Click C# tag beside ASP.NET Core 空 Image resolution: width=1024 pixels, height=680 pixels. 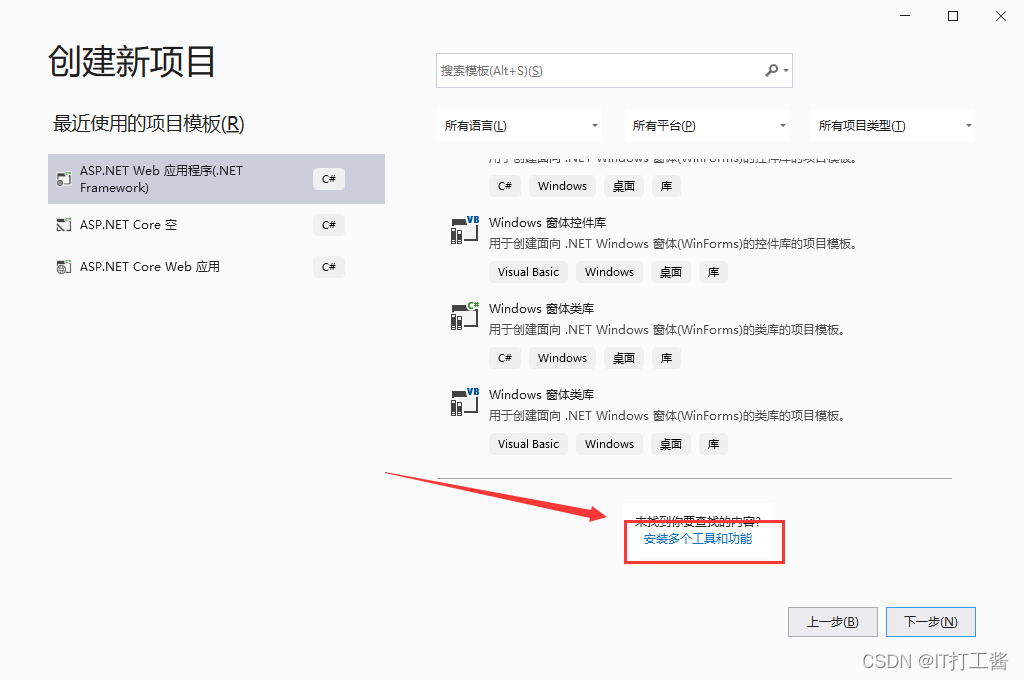[328, 225]
